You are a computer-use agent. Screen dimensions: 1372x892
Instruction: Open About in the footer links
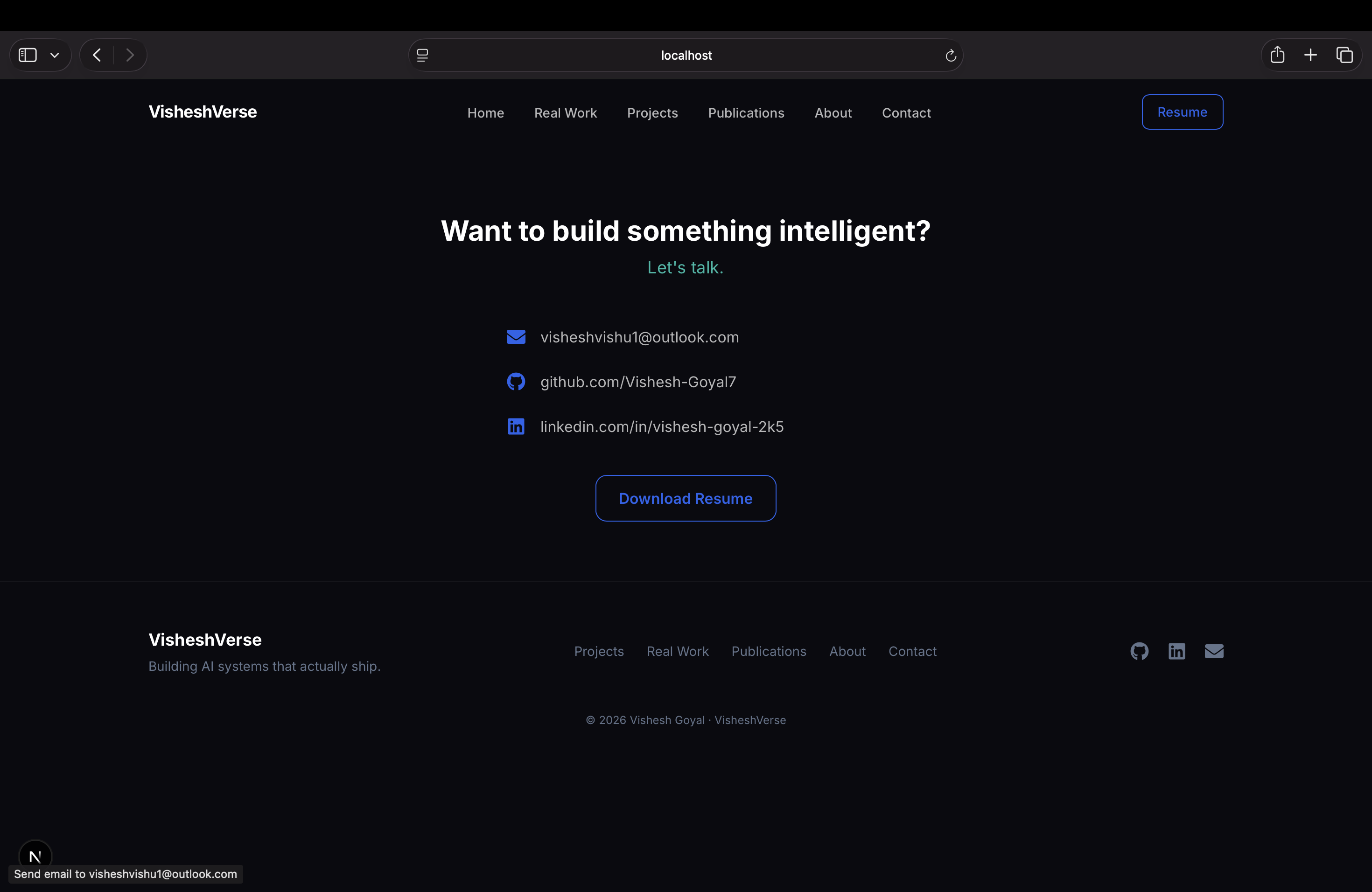[847, 651]
